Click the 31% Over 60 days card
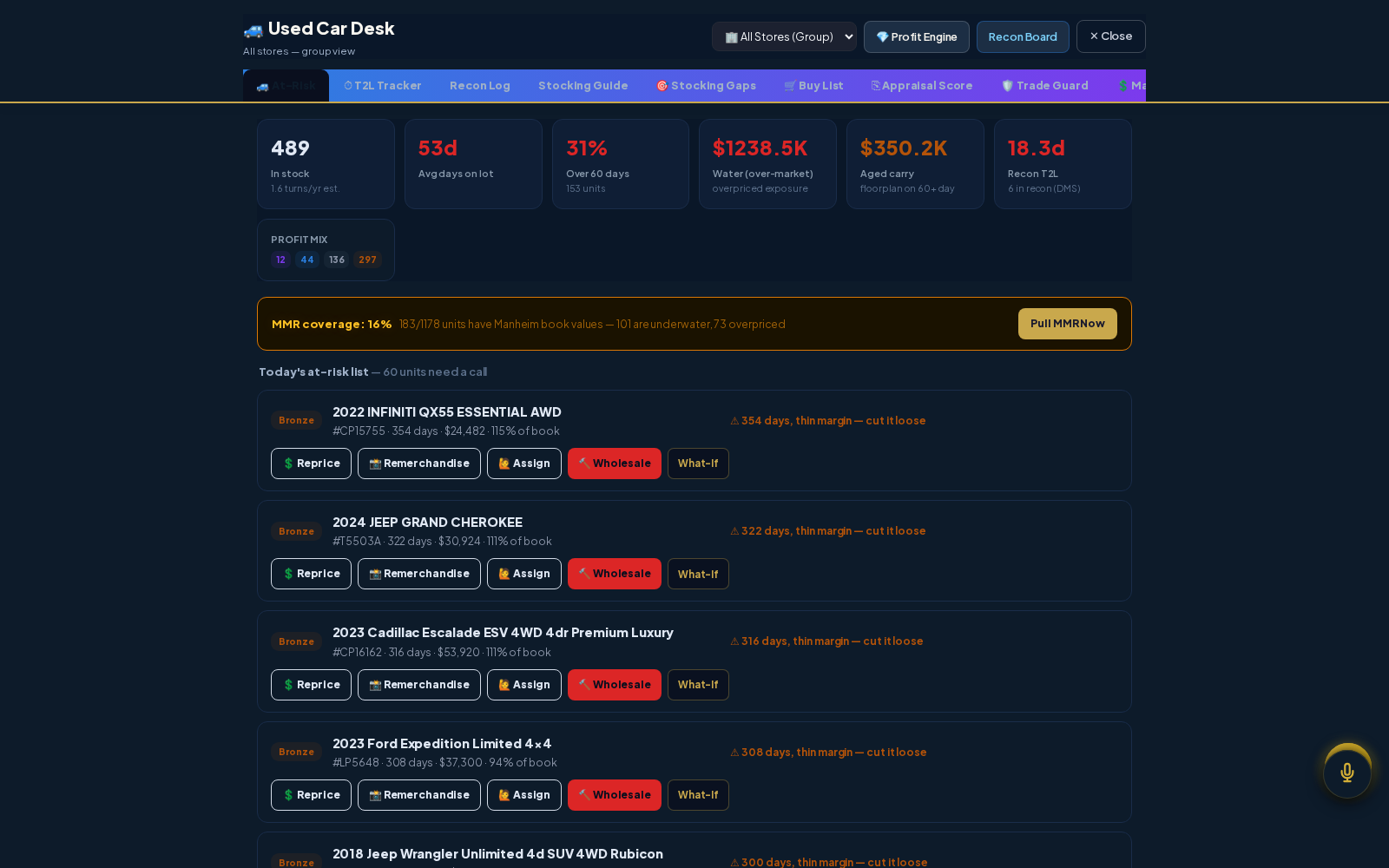 click(x=621, y=164)
